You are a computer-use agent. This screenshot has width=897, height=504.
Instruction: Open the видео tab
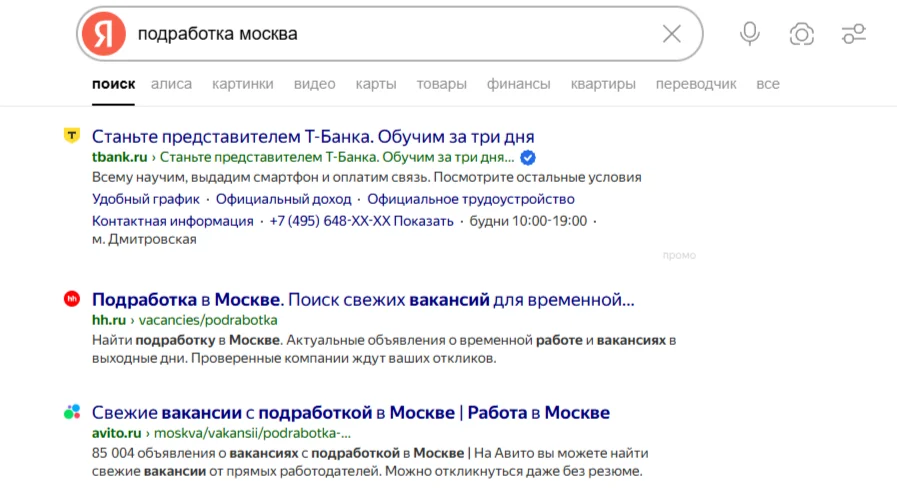(315, 84)
